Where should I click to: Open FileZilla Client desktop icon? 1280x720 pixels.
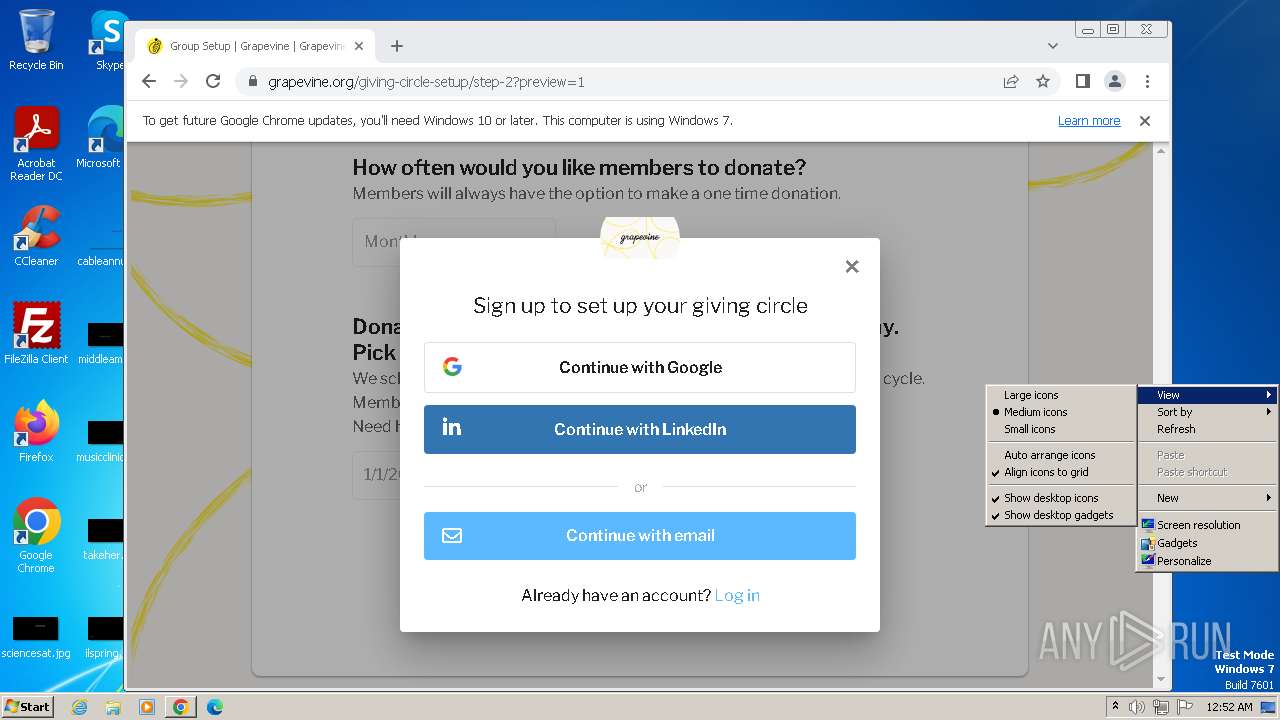(36, 333)
